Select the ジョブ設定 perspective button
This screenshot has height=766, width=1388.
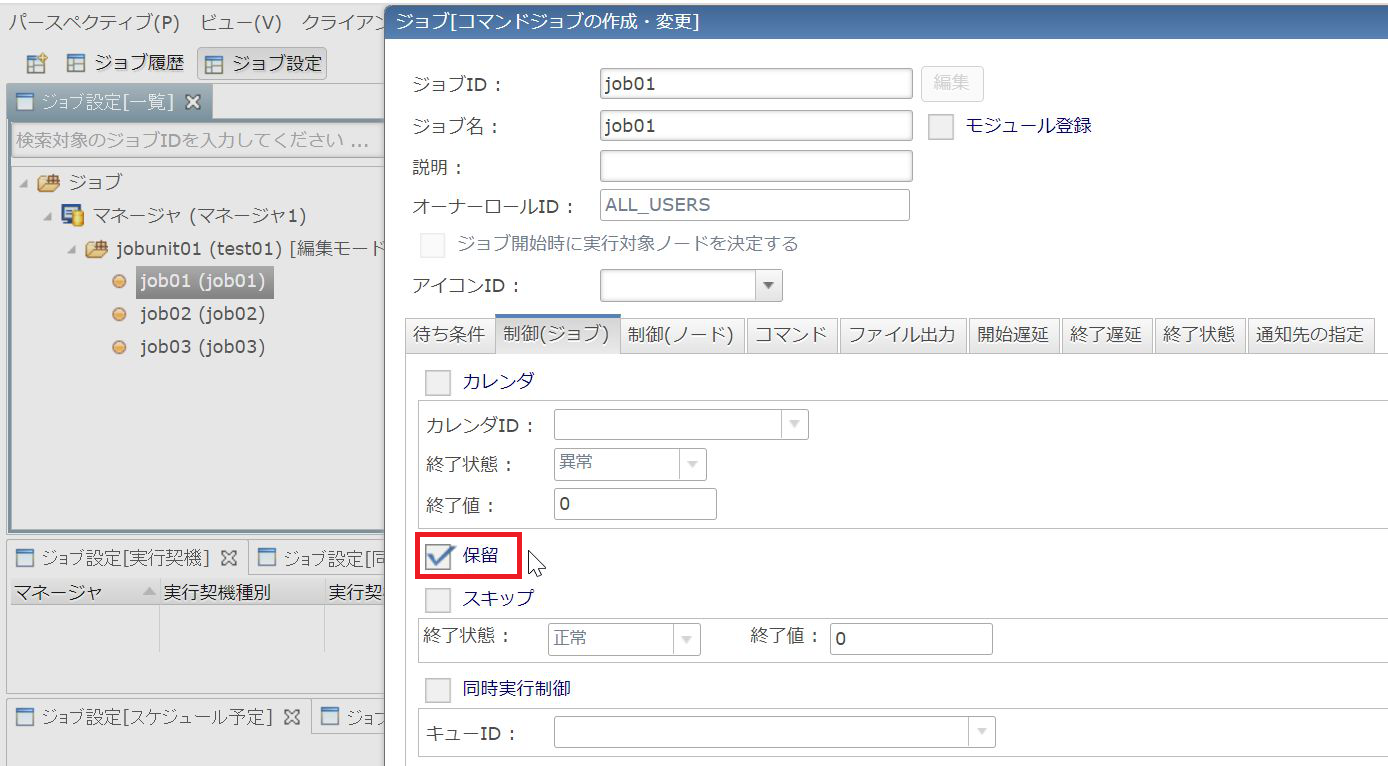pos(263,64)
